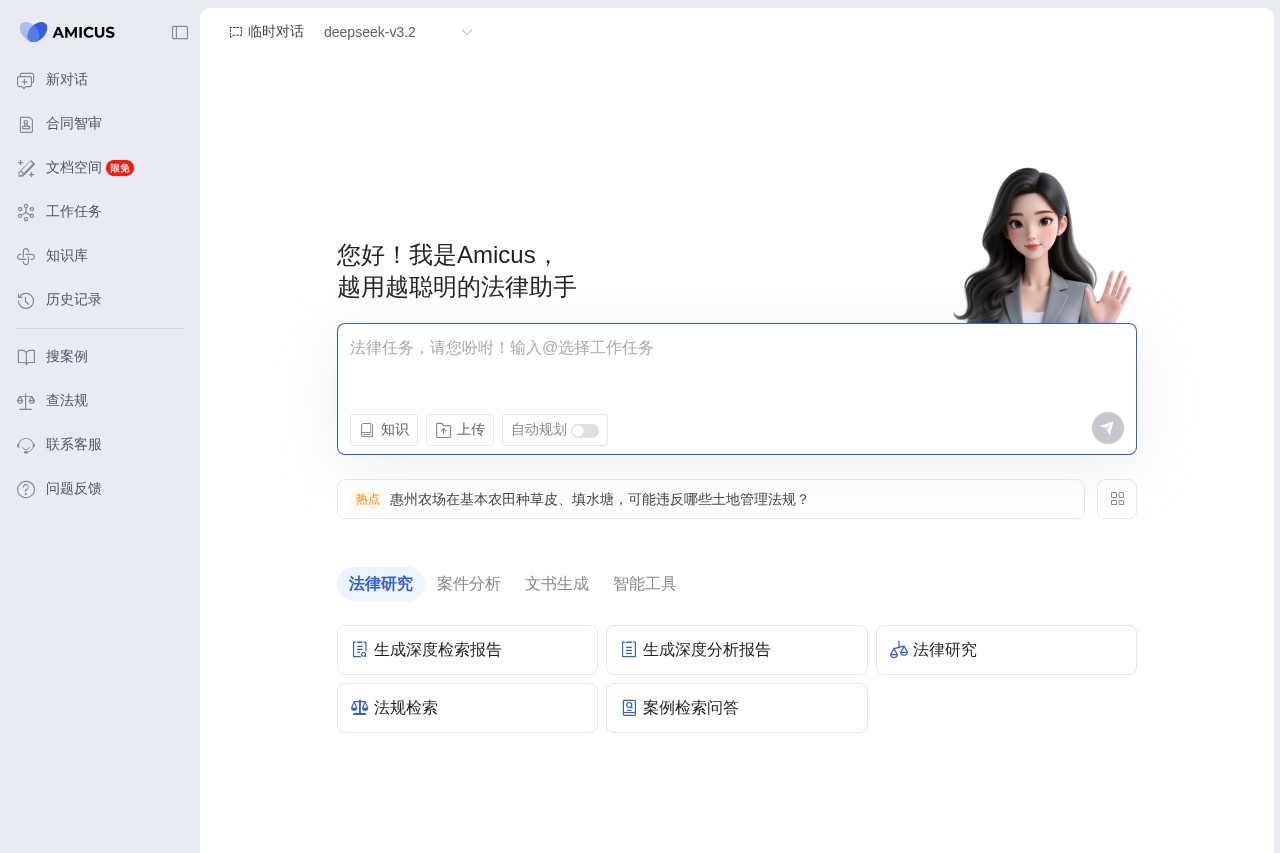Screen dimensions: 1280x853
Task: Click the 上传 upload button
Action: [460, 430]
